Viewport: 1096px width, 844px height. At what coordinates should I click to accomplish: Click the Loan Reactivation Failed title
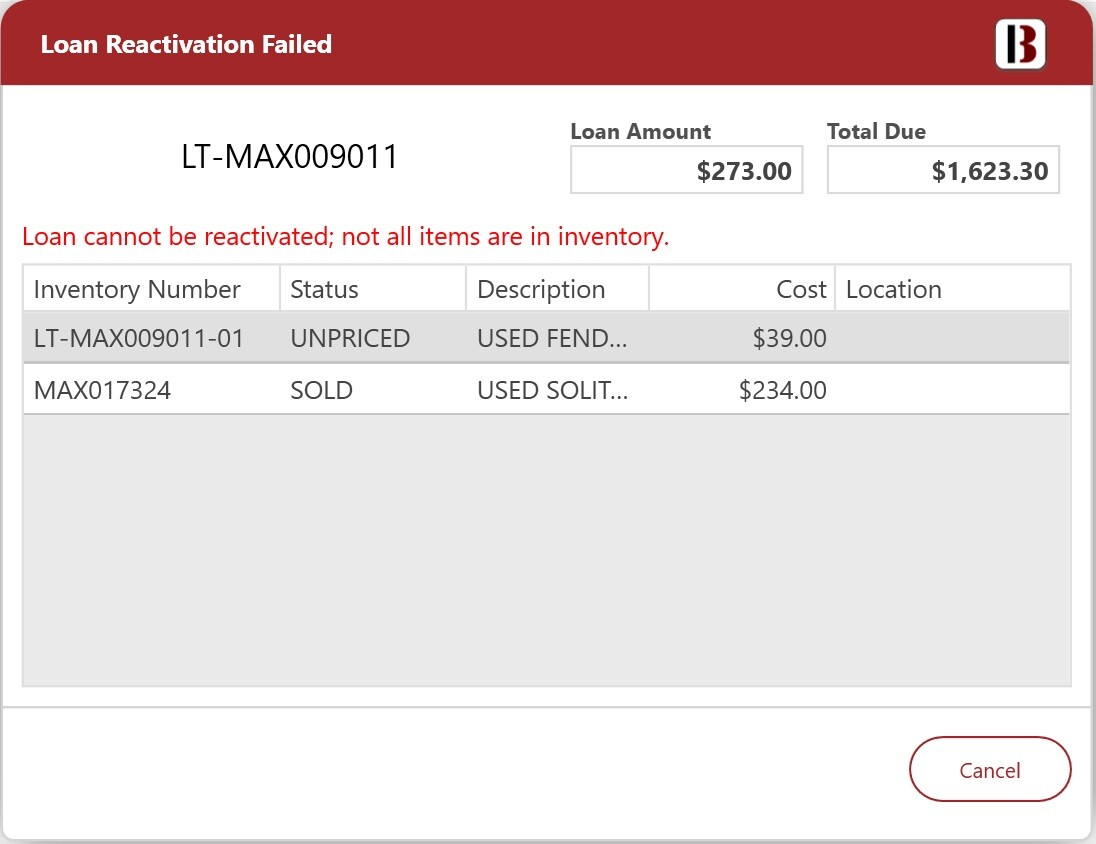point(186,44)
